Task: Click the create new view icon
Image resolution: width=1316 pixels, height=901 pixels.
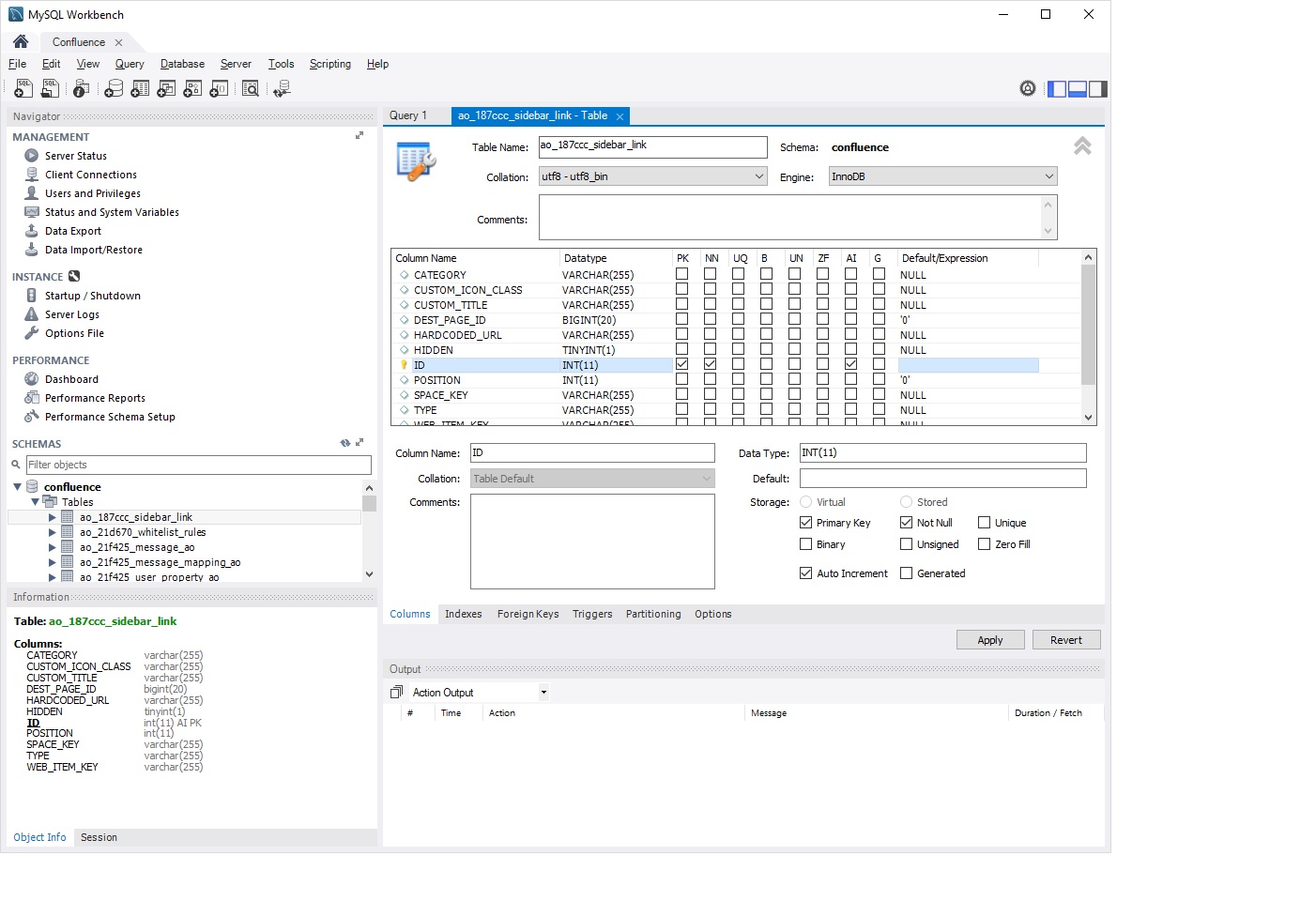Action: pos(166,88)
